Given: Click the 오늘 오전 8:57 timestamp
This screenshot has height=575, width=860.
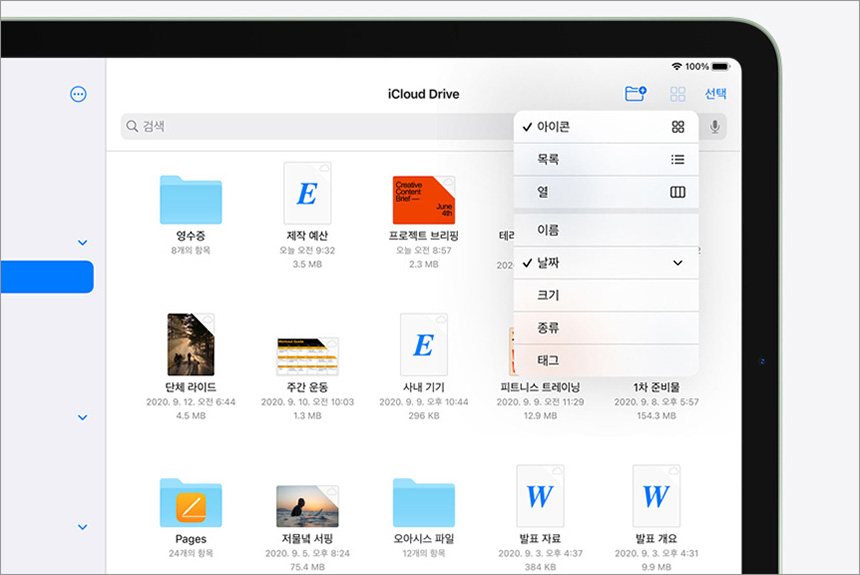Looking at the screenshot, I should (x=424, y=250).
